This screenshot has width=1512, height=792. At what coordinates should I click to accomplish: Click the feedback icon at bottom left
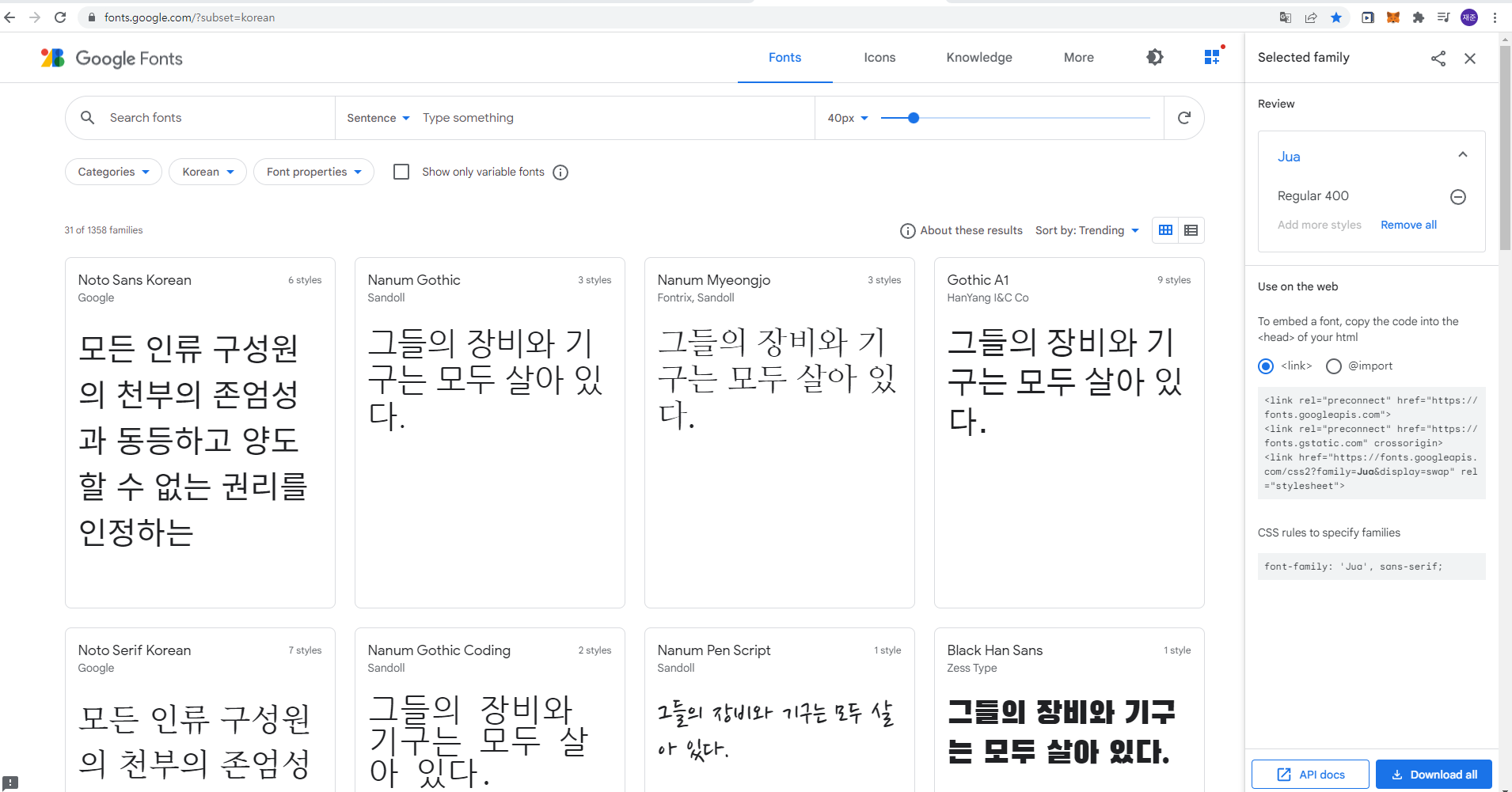click(x=10, y=783)
